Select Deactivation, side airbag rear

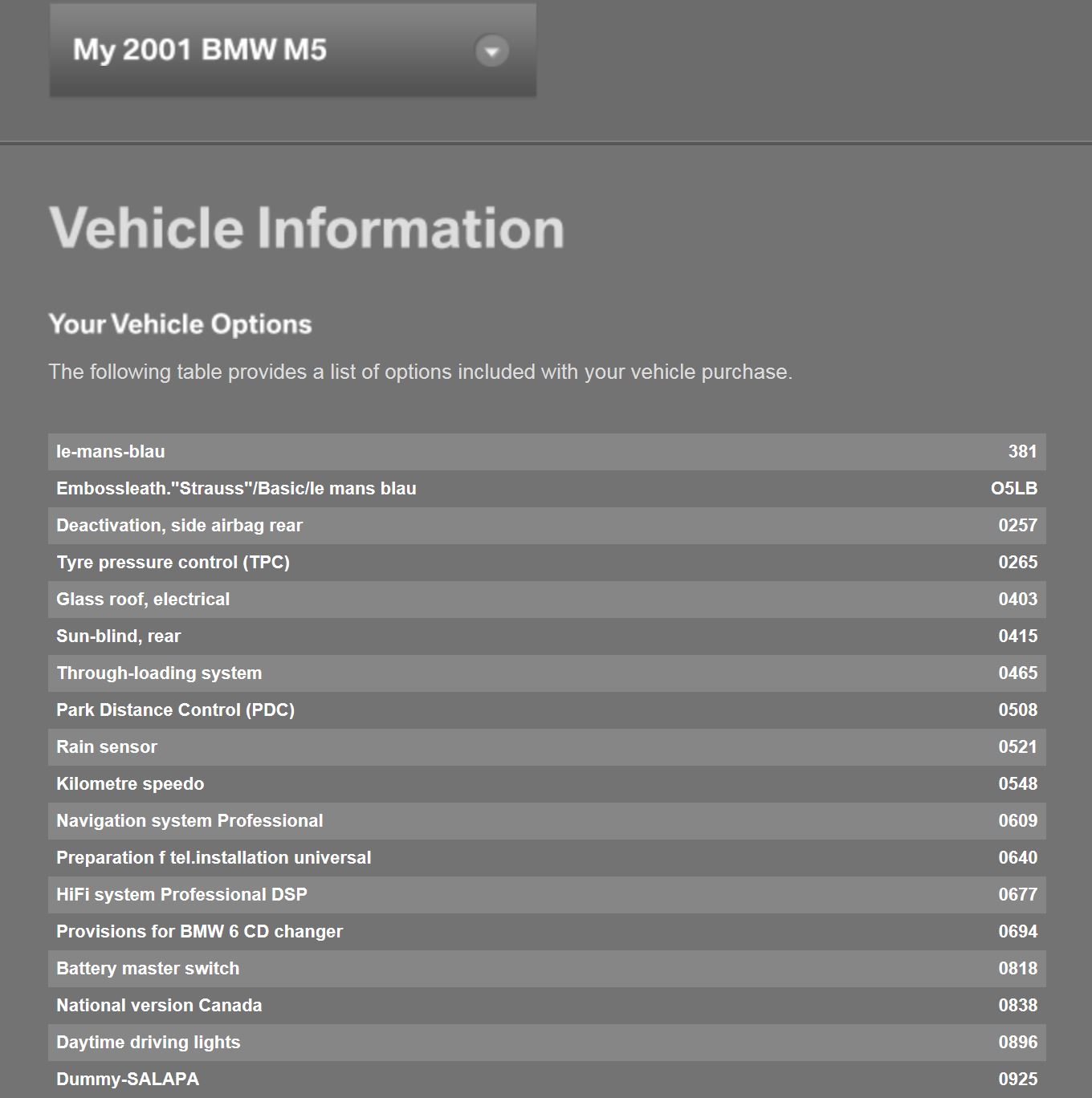tap(547, 526)
